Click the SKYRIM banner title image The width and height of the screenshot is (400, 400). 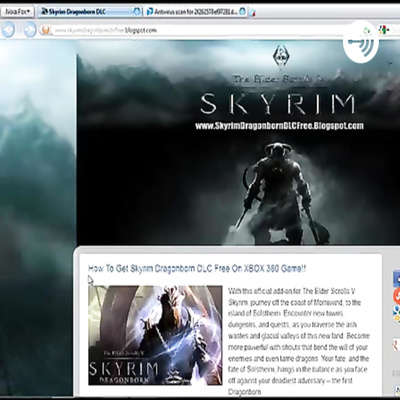pos(278,103)
